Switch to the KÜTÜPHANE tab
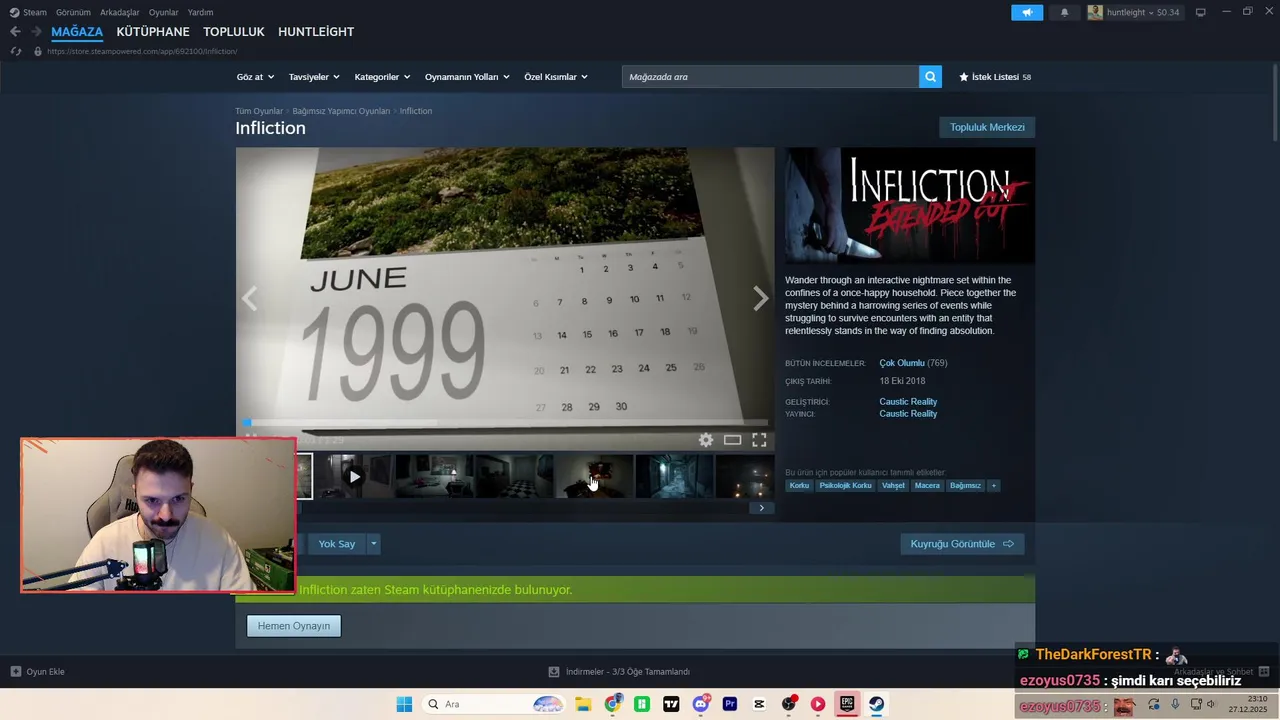 [153, 32]
